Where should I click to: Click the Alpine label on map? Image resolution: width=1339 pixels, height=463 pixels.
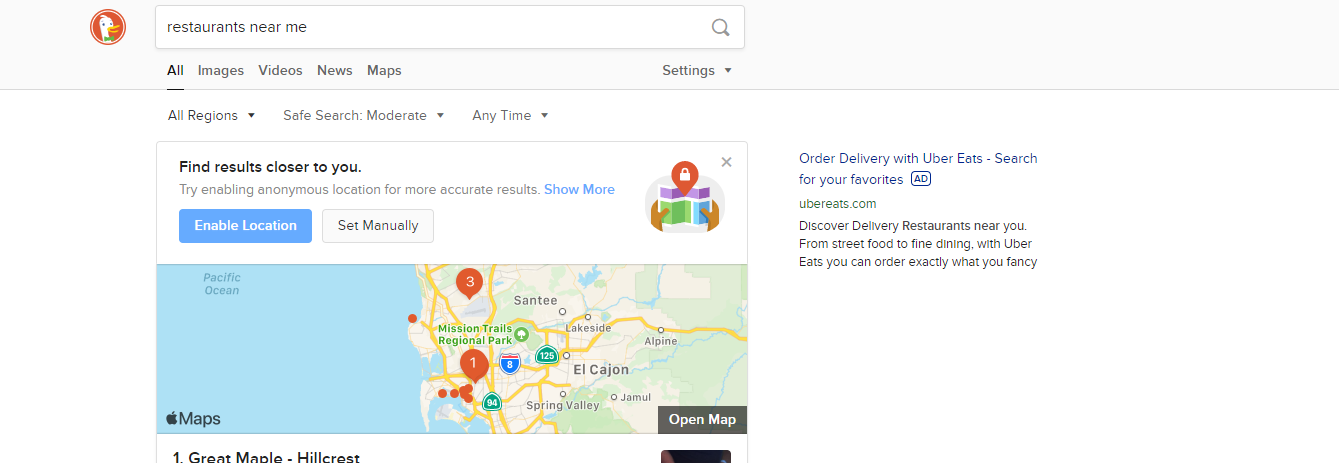[661, 341]
